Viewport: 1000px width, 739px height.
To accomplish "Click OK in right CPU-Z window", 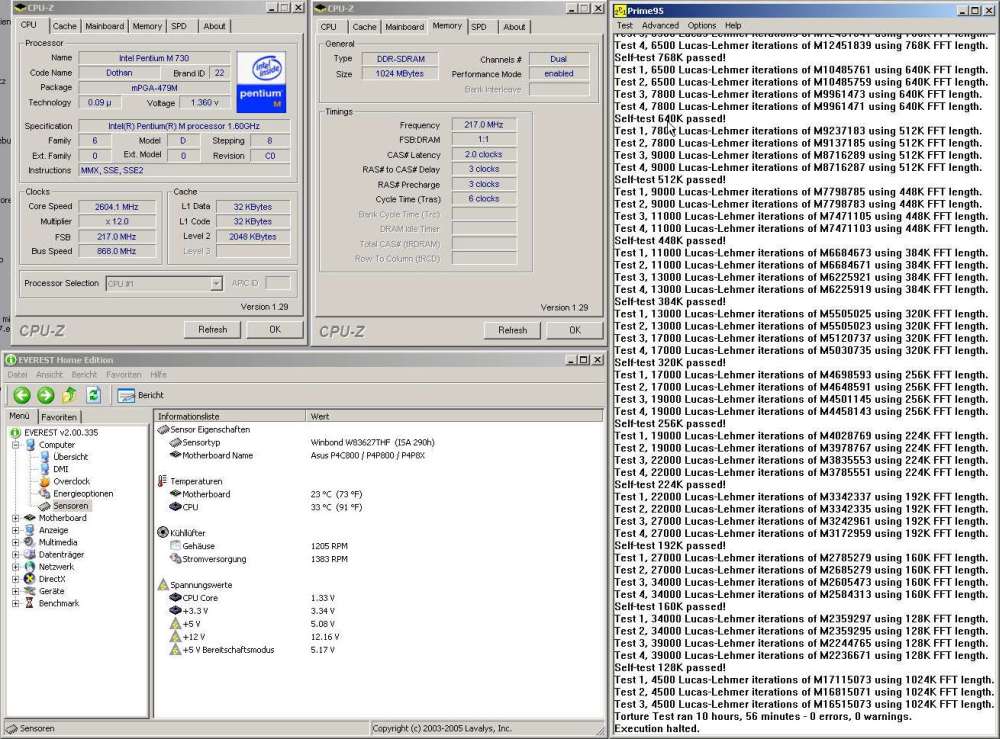I will (575, 330).
